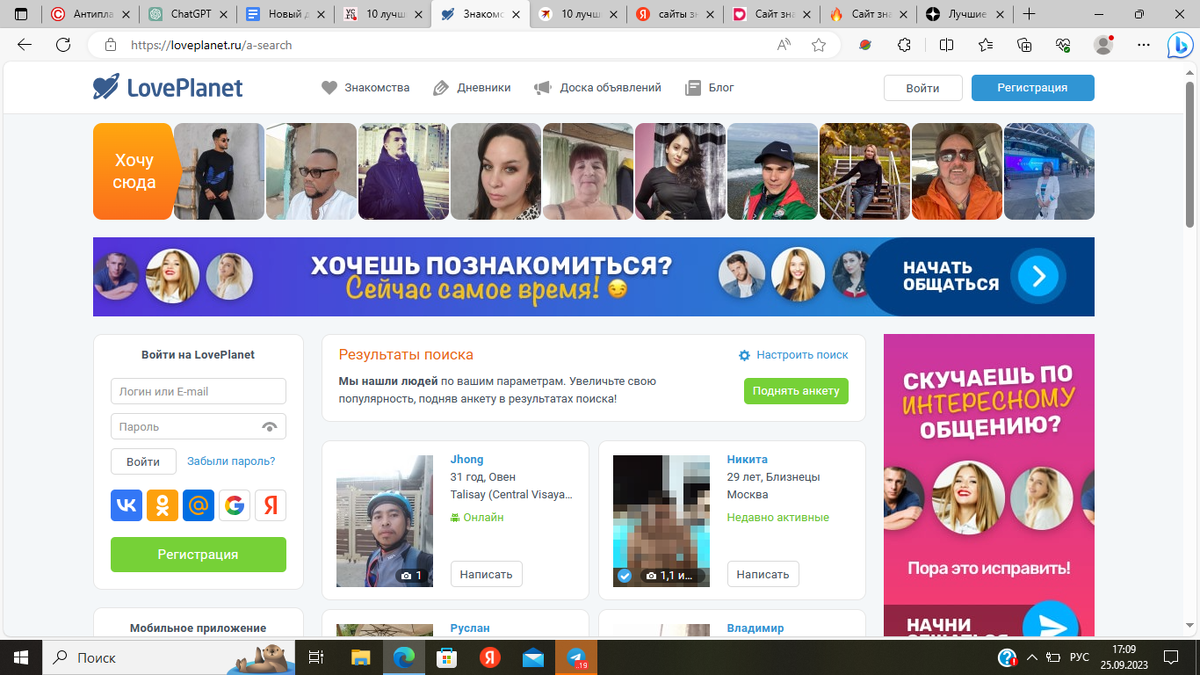The image size is (1200, 675).
Task: Open collections icon in toolbar
Action: tap(1024, 45)
